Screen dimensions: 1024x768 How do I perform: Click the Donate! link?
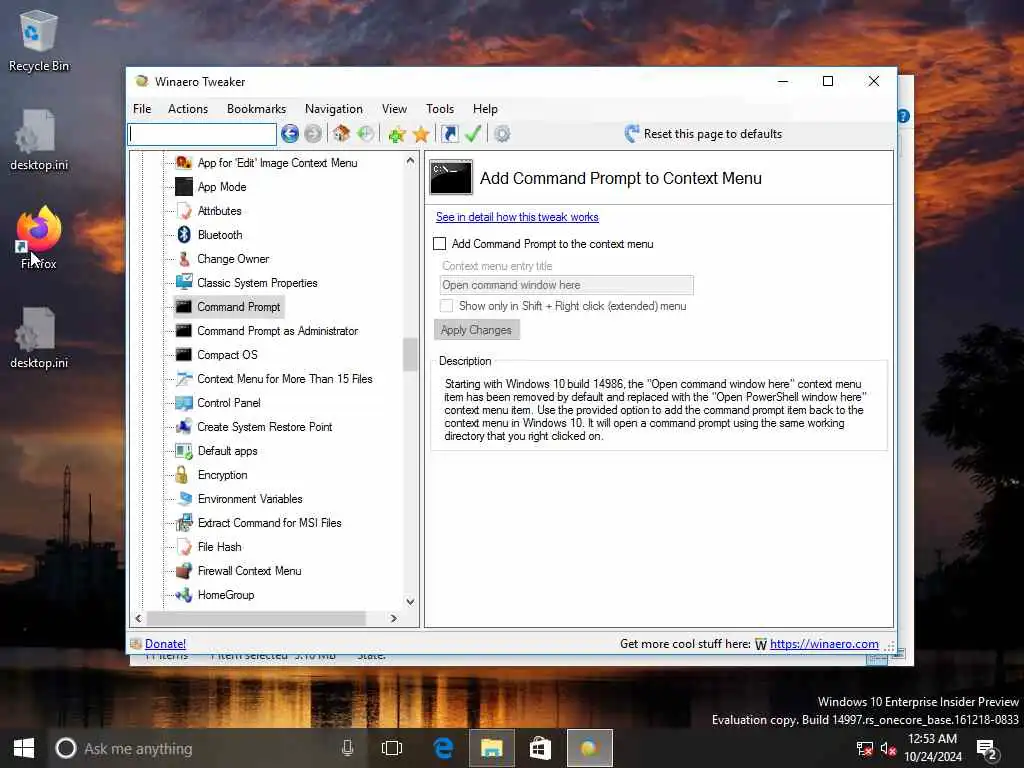(x=165, y=644)
